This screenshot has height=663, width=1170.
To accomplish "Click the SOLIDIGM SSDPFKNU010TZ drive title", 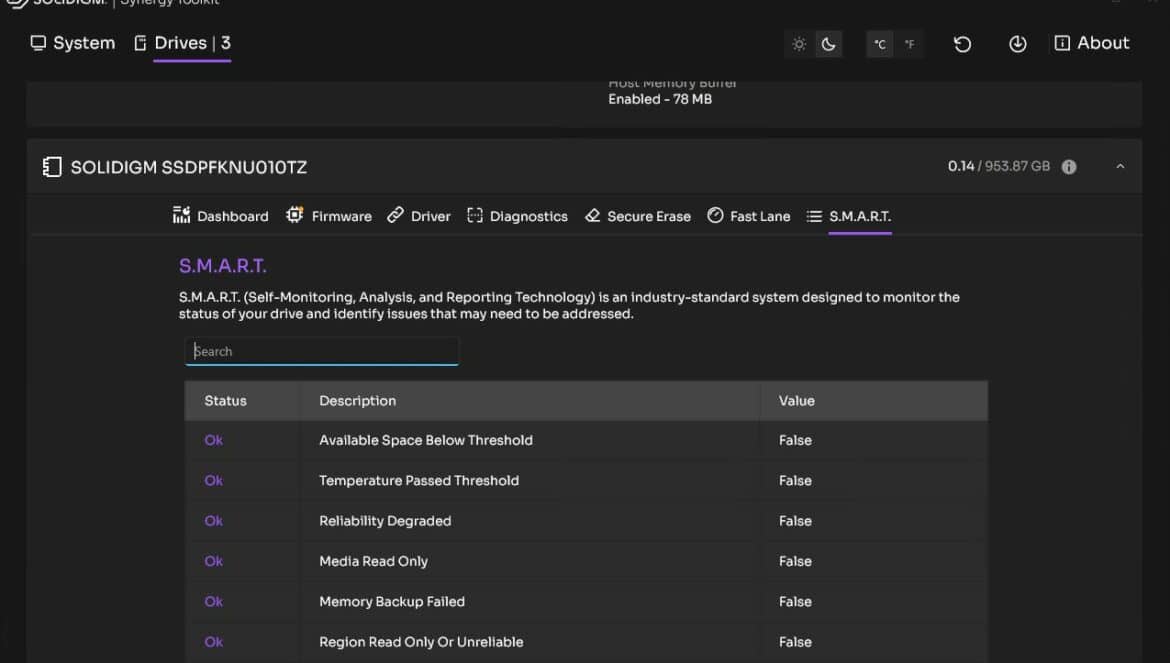I will click(x=189, y=167).
